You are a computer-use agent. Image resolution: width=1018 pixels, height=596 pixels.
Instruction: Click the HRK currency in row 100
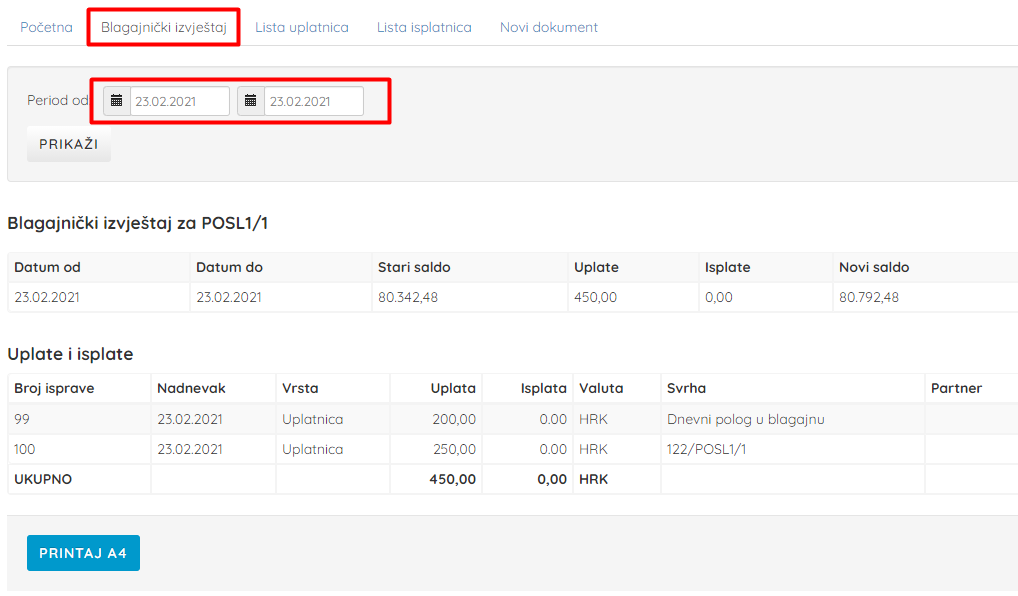click(593, 449)
